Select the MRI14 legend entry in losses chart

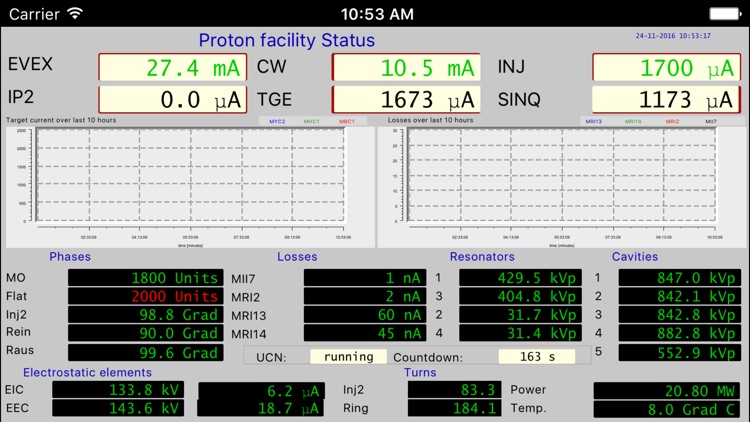(x=633, y=122)
